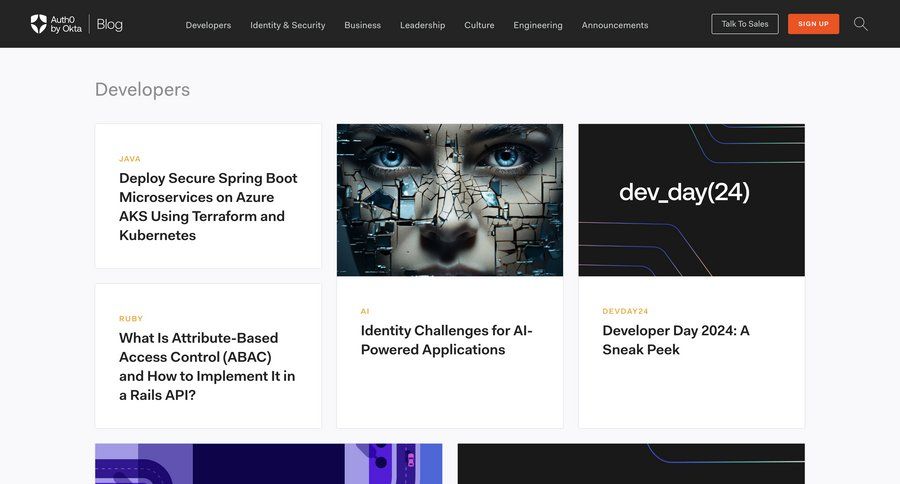Viewport: 900px width, 484px height.
Task: Open the purple road illustration thumbnail
Action: [x=269, y=464]
